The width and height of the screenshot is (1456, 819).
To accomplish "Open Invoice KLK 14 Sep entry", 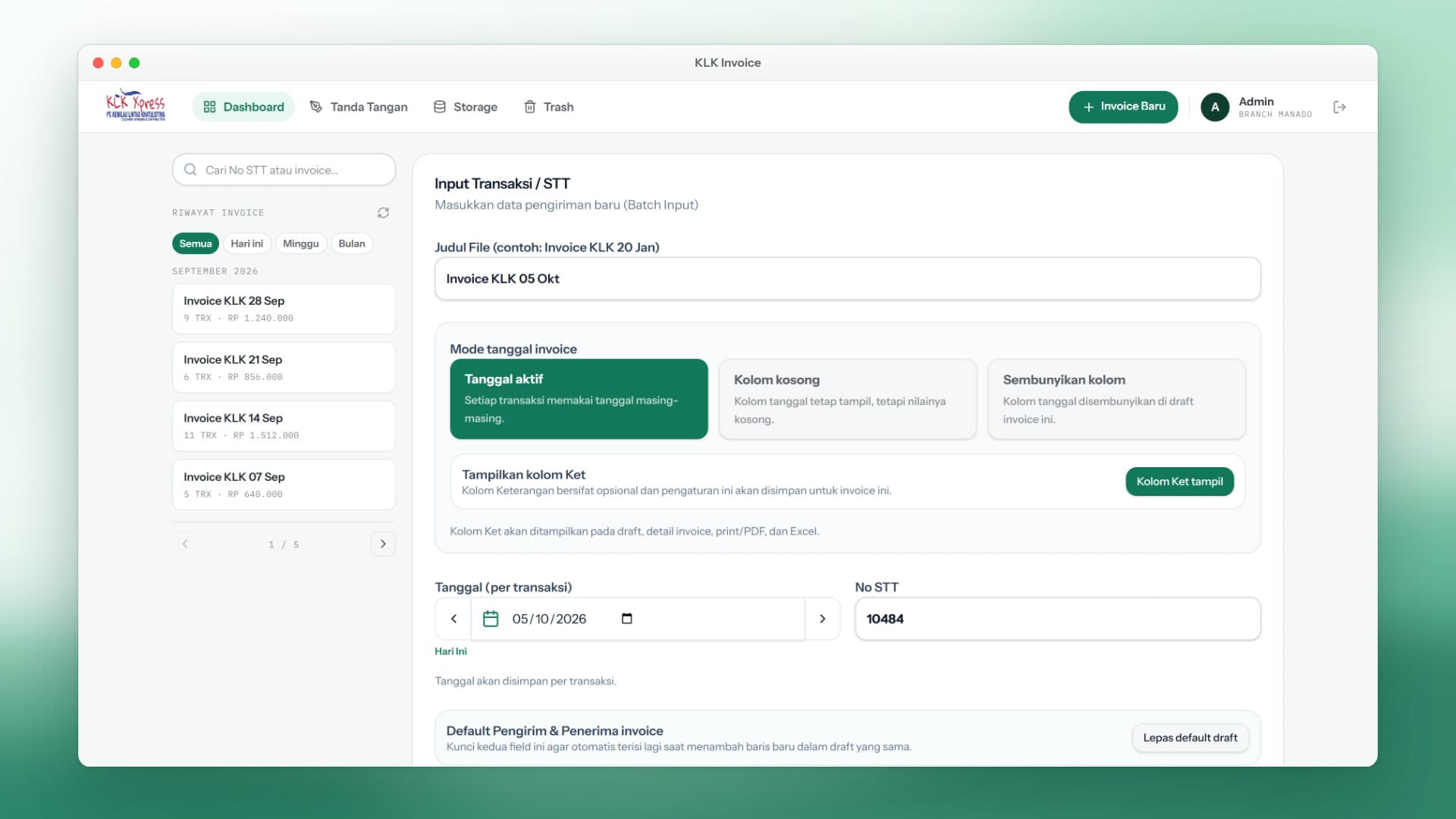I will click(284, 425).
